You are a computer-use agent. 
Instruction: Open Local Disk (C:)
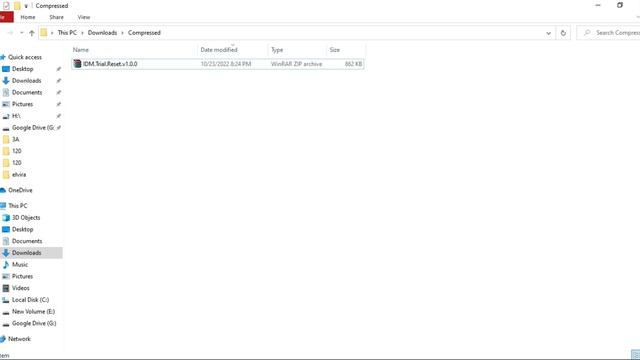(30, 300)
